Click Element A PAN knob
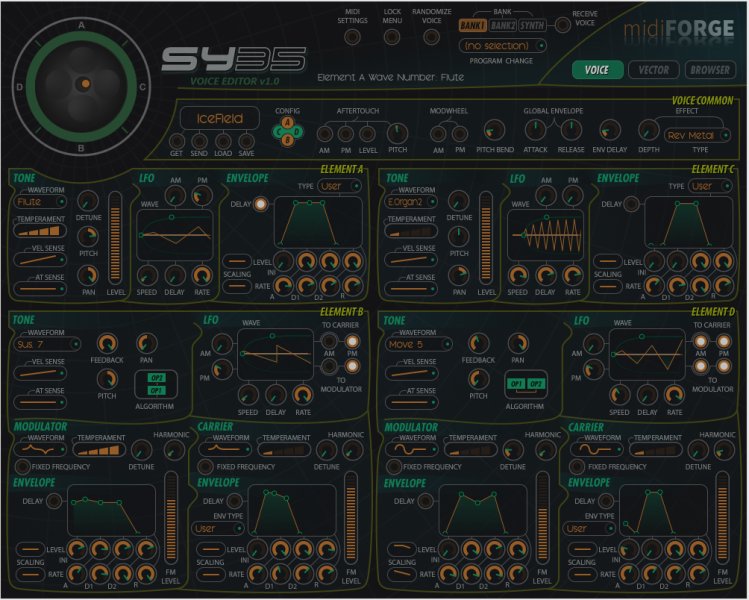This screenshot has width=749, height=600. pos(88,276)
